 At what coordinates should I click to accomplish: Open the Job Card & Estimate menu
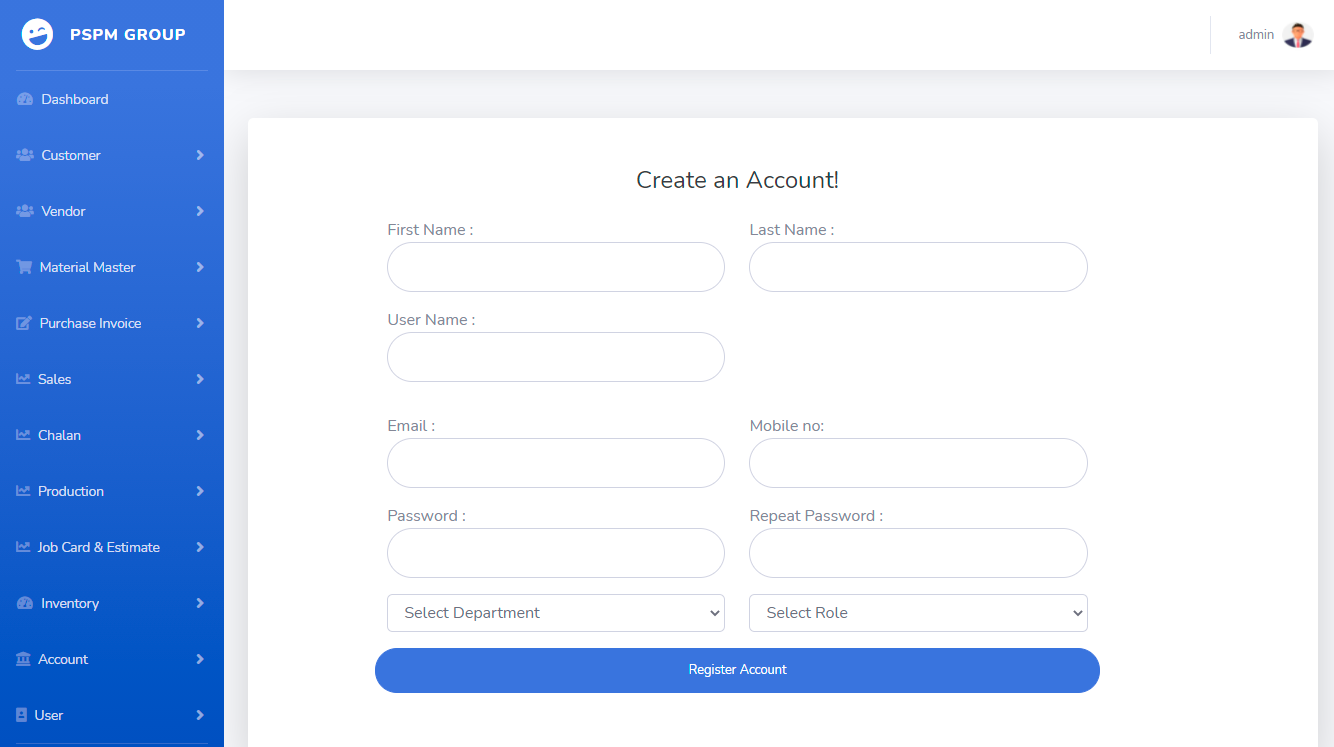(98, 548)
